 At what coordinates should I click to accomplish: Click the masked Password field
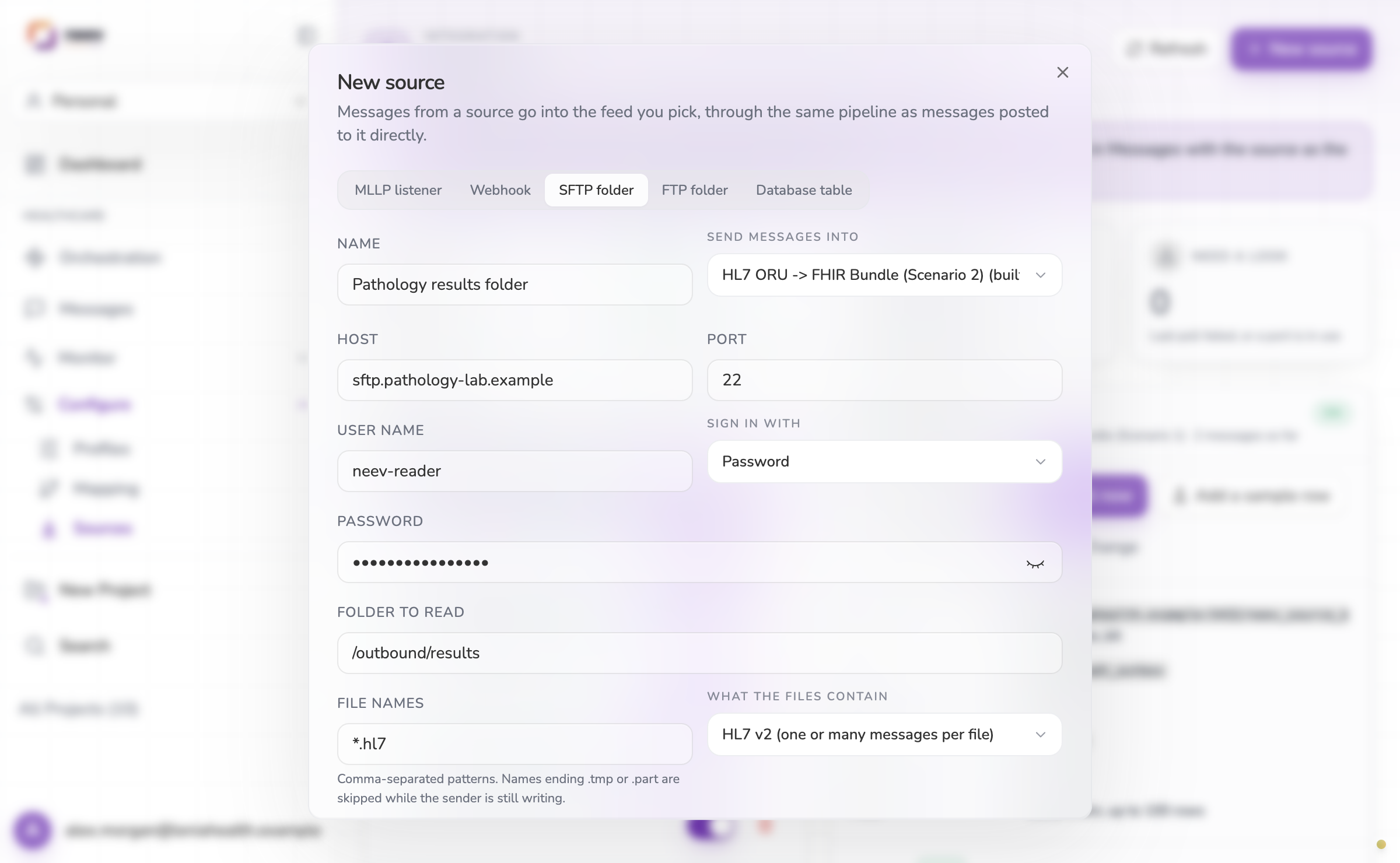699,562
